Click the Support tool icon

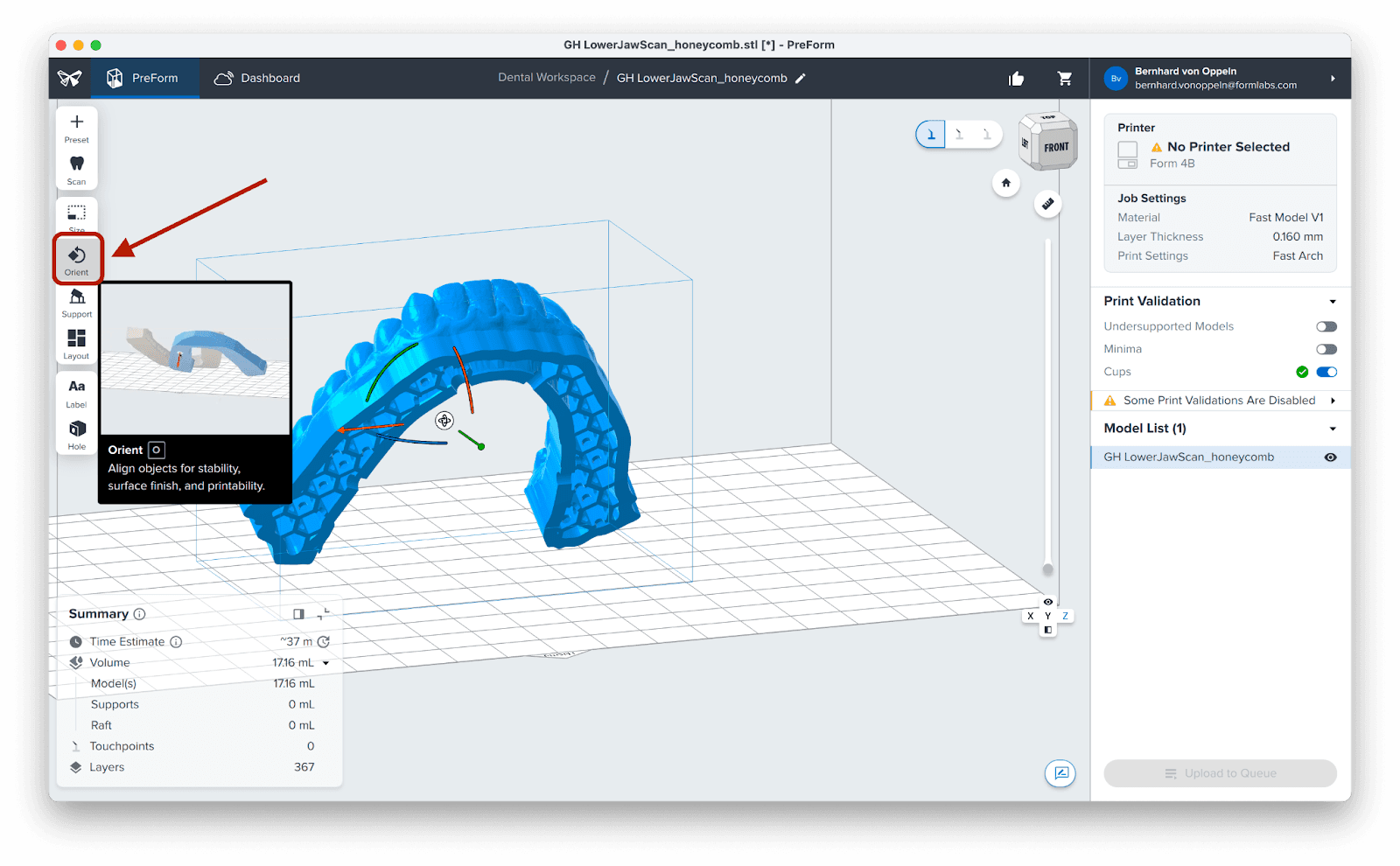pos(77,299)
